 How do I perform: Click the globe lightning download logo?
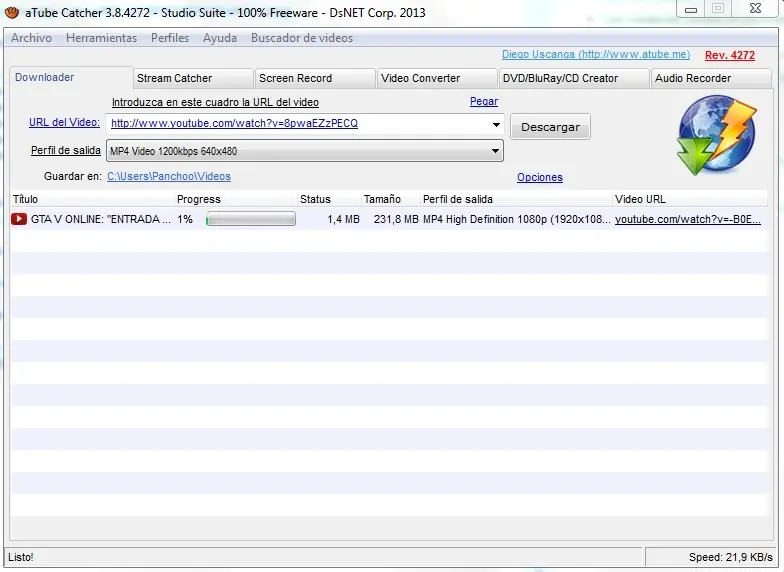716,135
